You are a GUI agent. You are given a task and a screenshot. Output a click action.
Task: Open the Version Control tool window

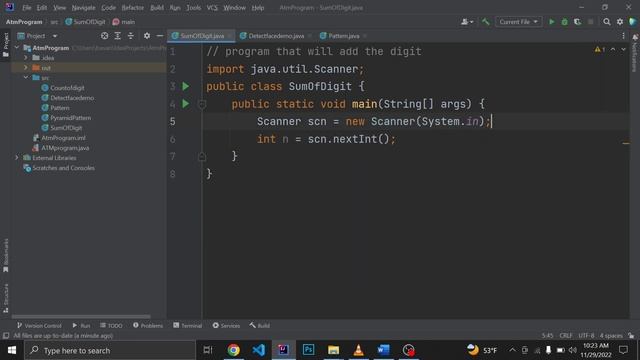(x=39, y=325)
